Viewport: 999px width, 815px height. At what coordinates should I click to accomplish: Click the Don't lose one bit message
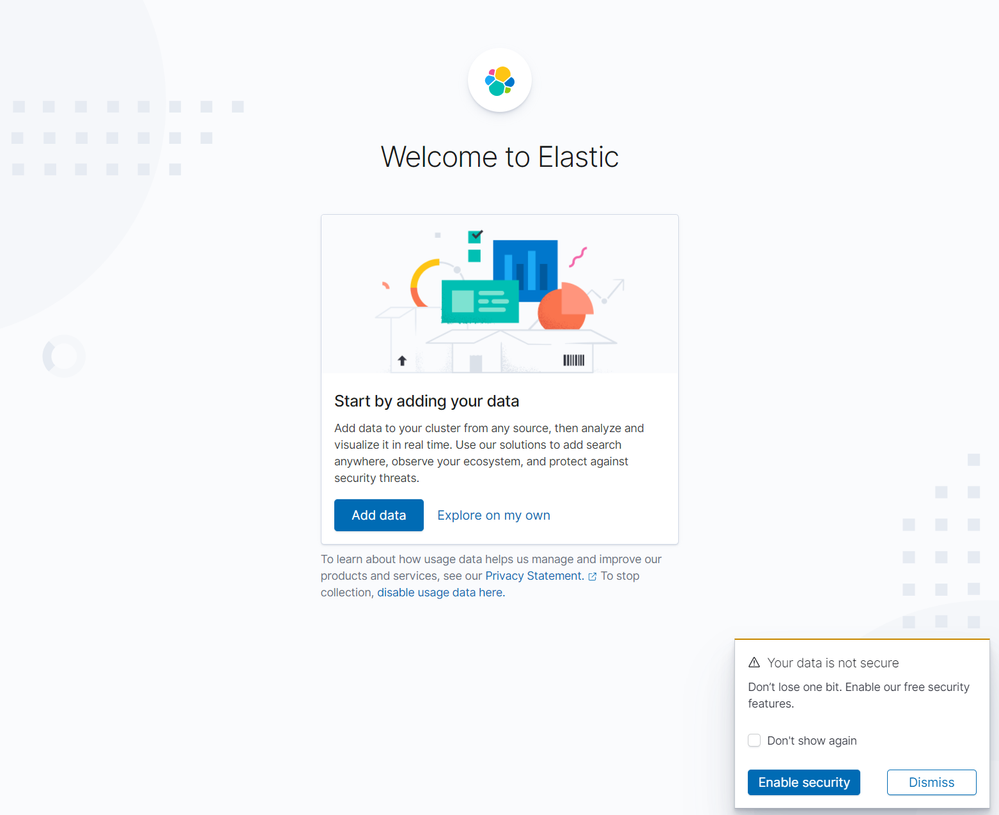859,695
